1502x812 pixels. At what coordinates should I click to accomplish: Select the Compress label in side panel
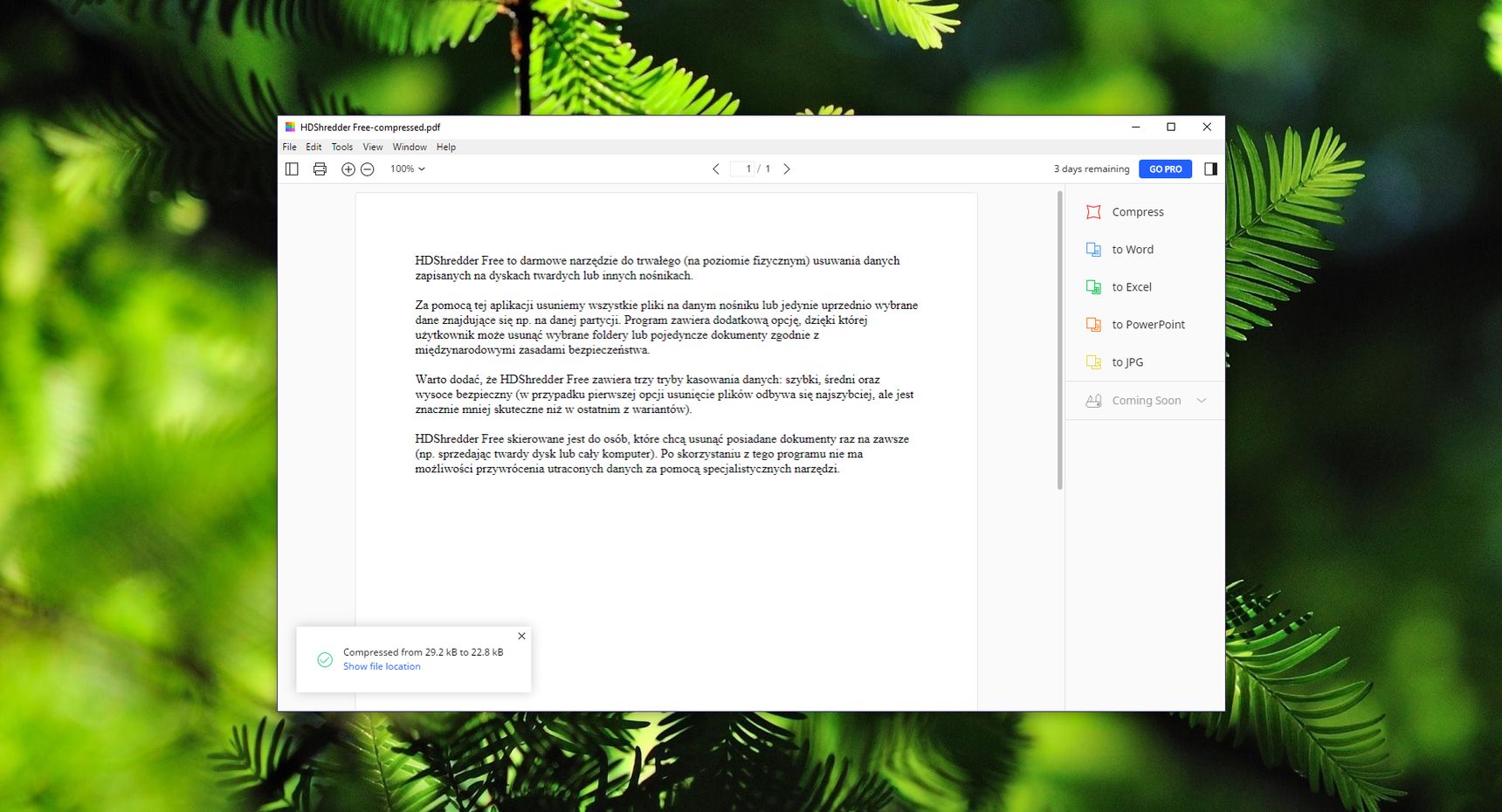click(1138, 212)
